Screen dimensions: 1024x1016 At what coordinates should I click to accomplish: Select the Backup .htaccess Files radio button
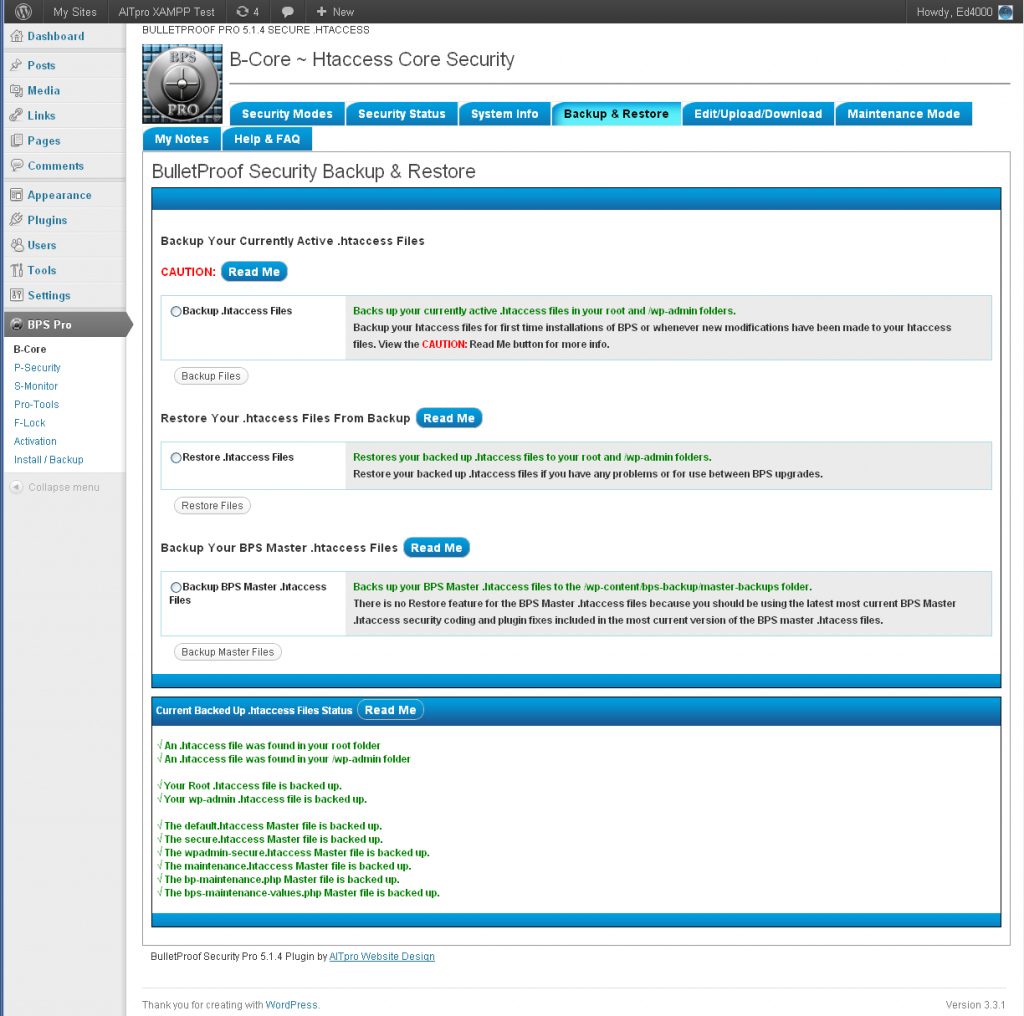[x=176, y=310]
